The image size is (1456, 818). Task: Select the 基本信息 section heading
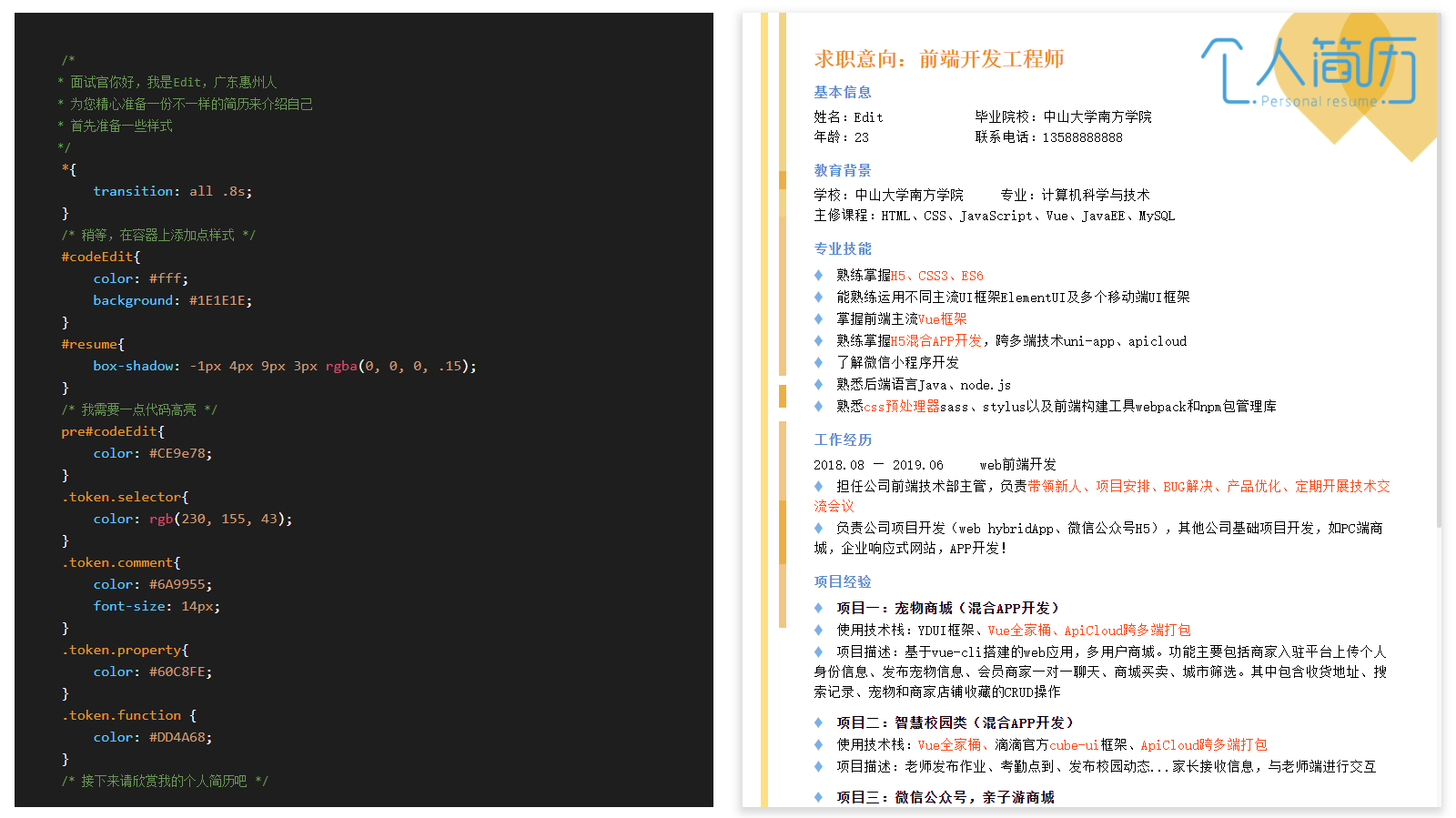[843, 92]
